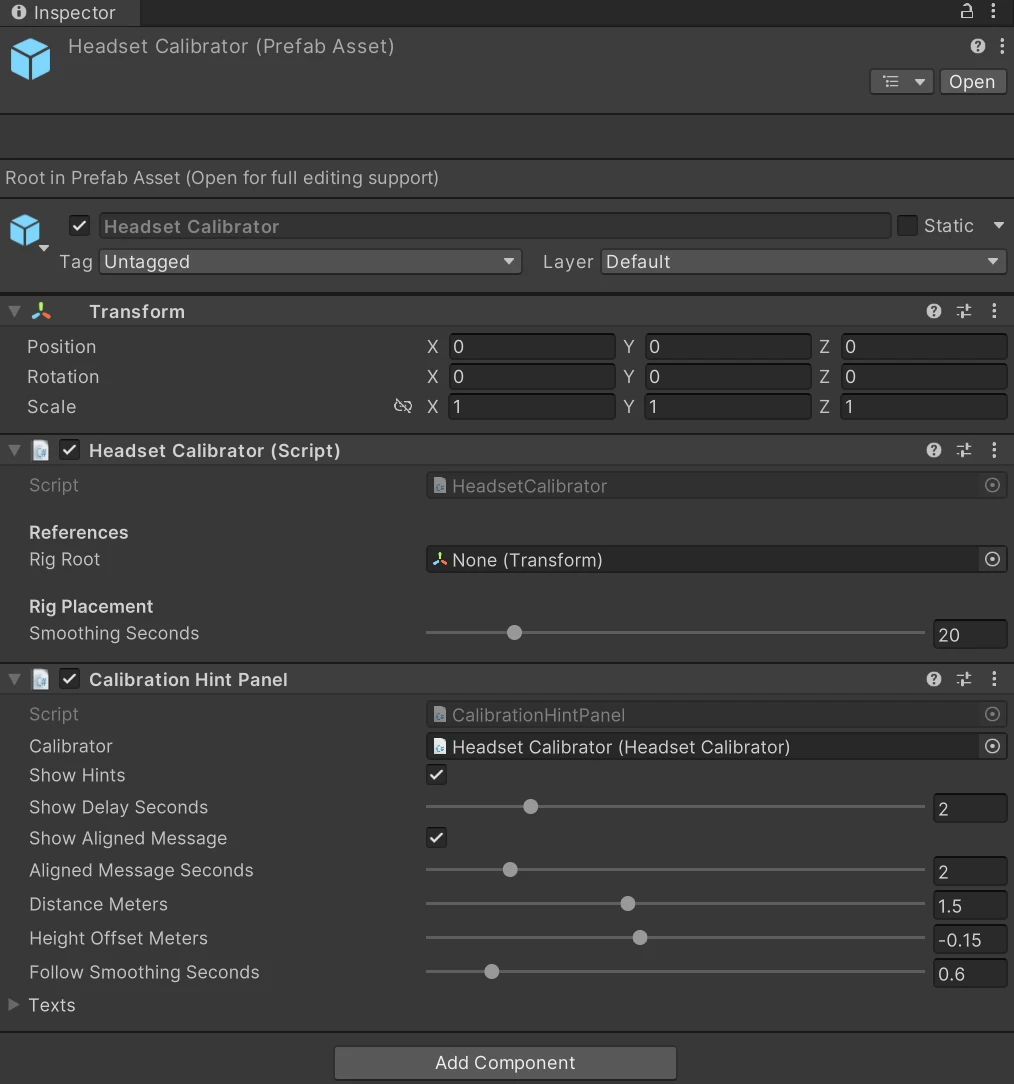Click object picker for CalibrationHintPanel script field
The image size is (1014, 1084).
click(992, 714)
